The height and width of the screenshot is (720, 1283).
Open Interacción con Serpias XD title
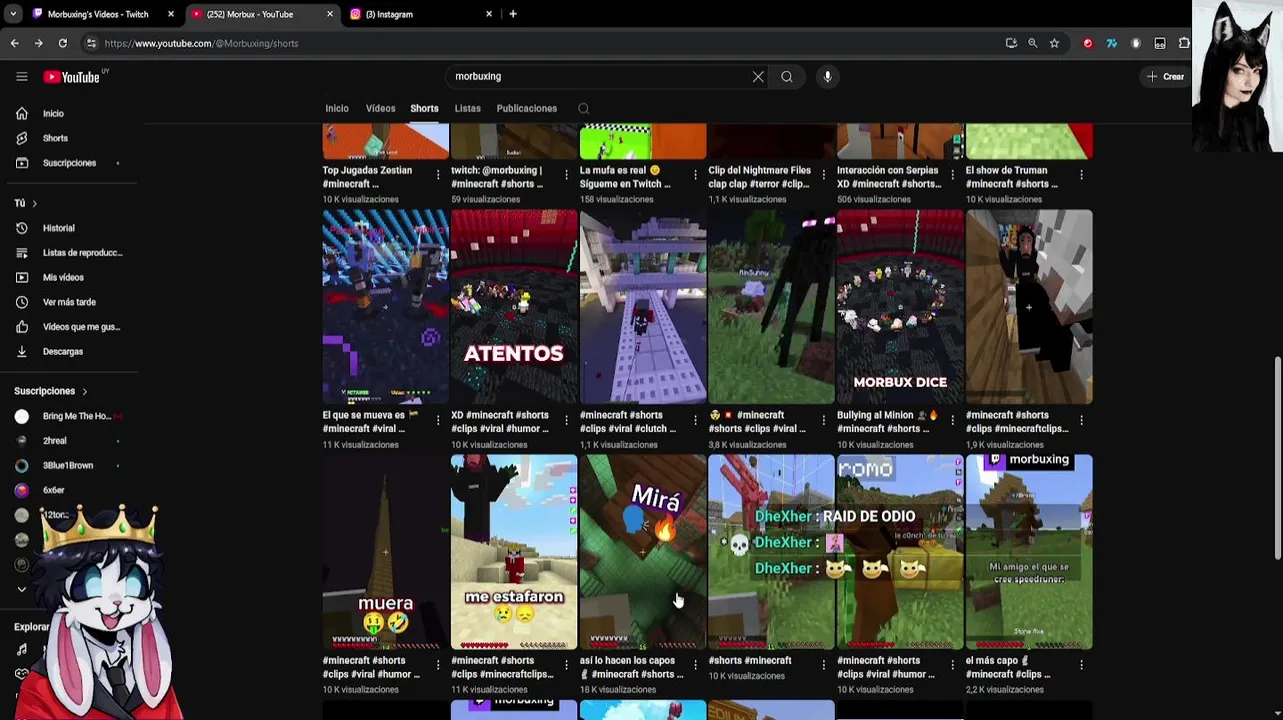pos(889,177)
